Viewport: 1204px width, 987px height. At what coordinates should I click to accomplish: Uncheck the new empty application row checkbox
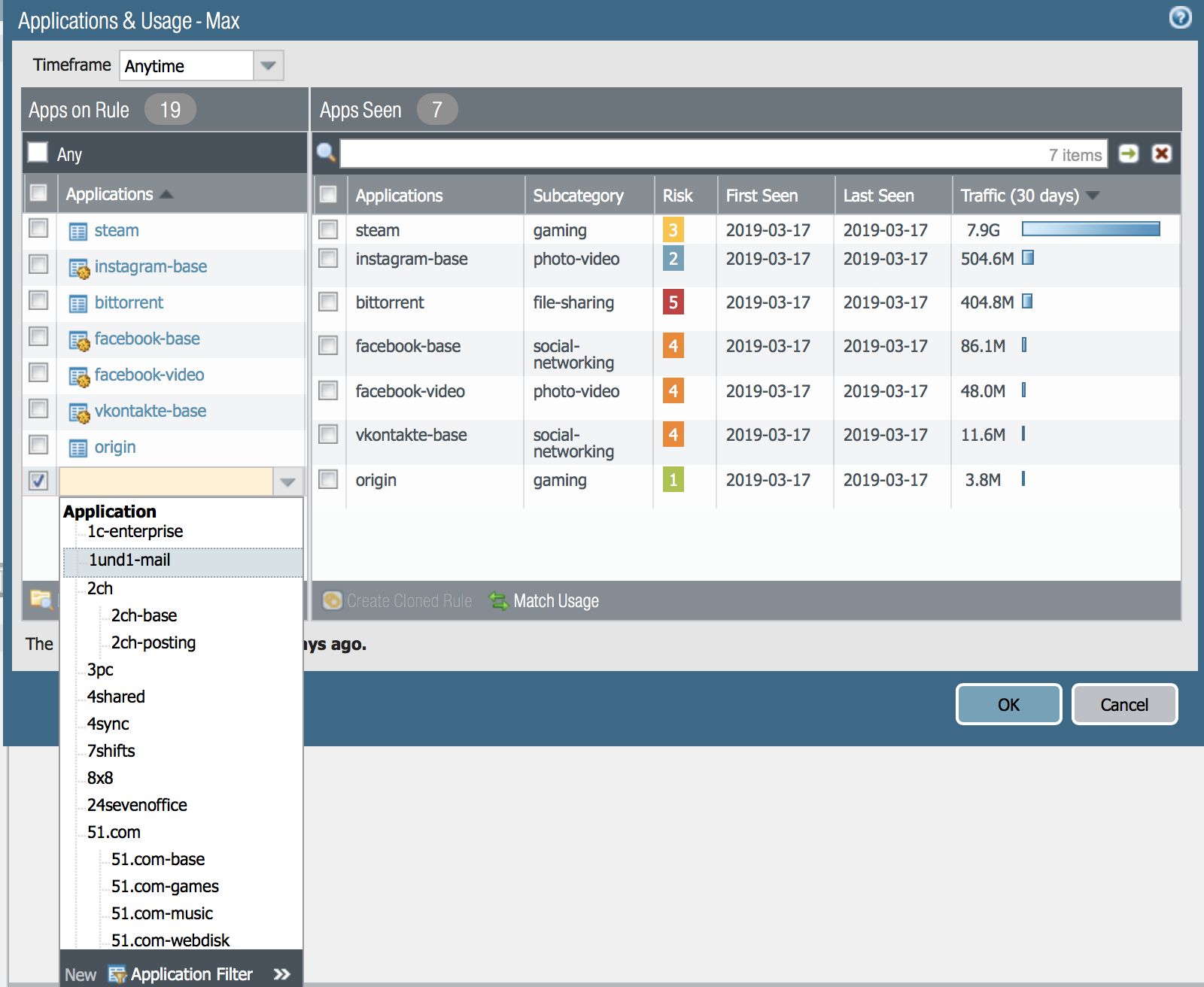[38, 480]
